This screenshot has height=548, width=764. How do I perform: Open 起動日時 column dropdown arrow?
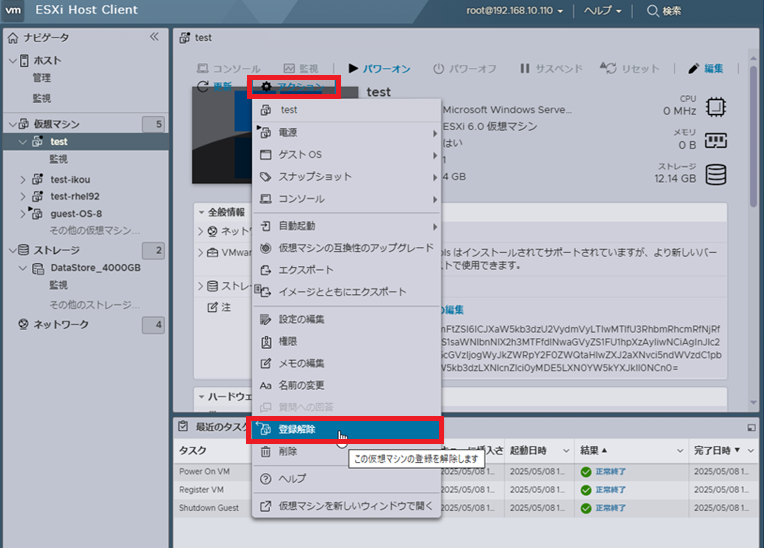coord(566,451)
